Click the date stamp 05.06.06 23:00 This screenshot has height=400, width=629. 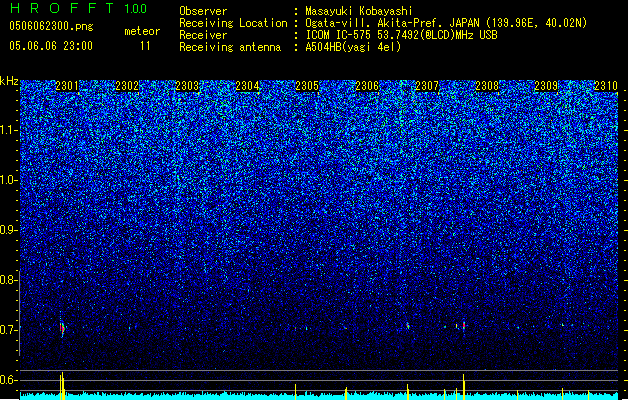(51, 46)
